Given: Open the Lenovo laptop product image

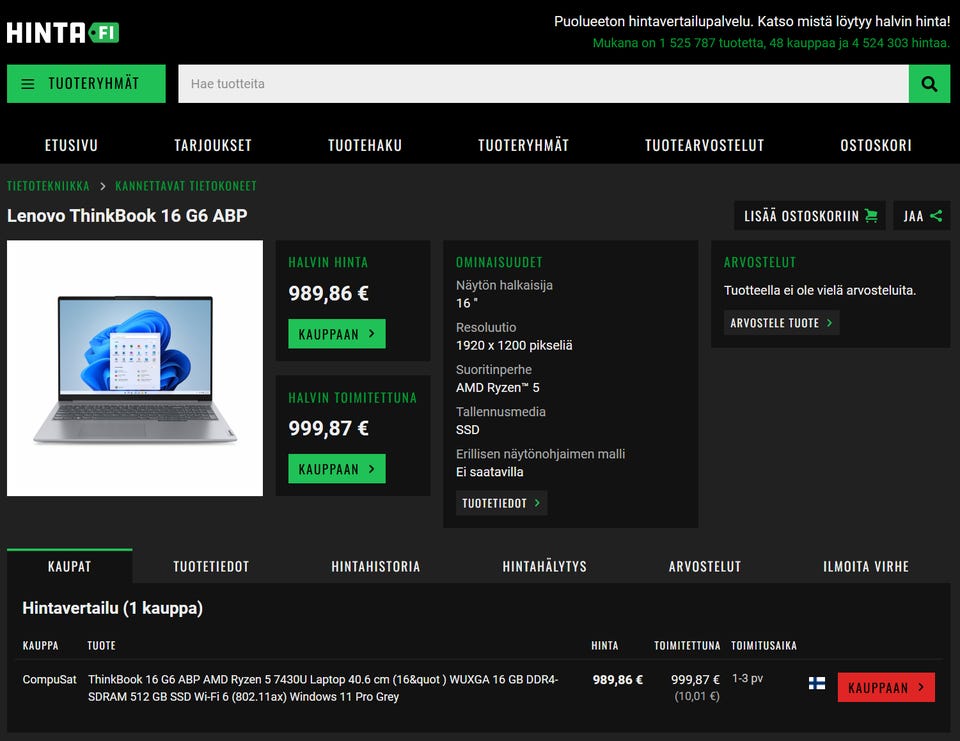Looking at the screenshot, I should [x=135, y=368].
